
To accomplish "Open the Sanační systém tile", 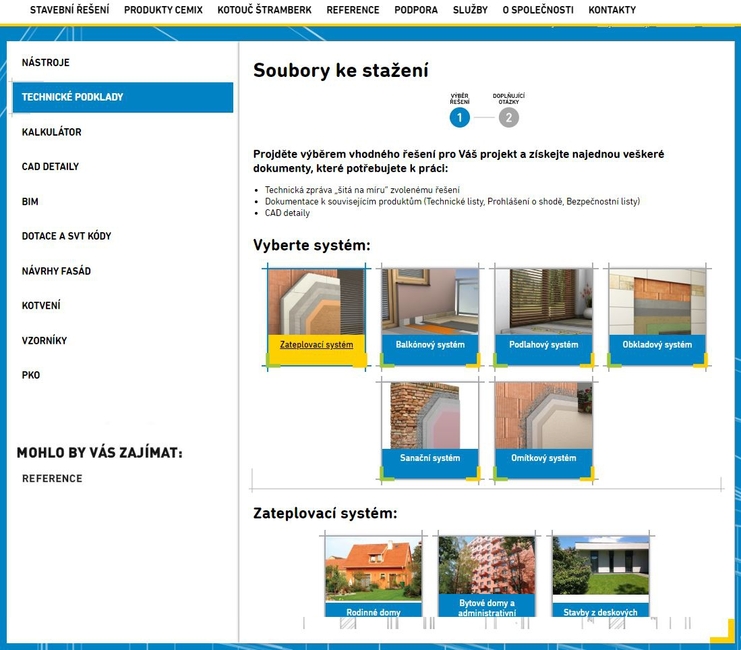I will (x=430, y=428).
